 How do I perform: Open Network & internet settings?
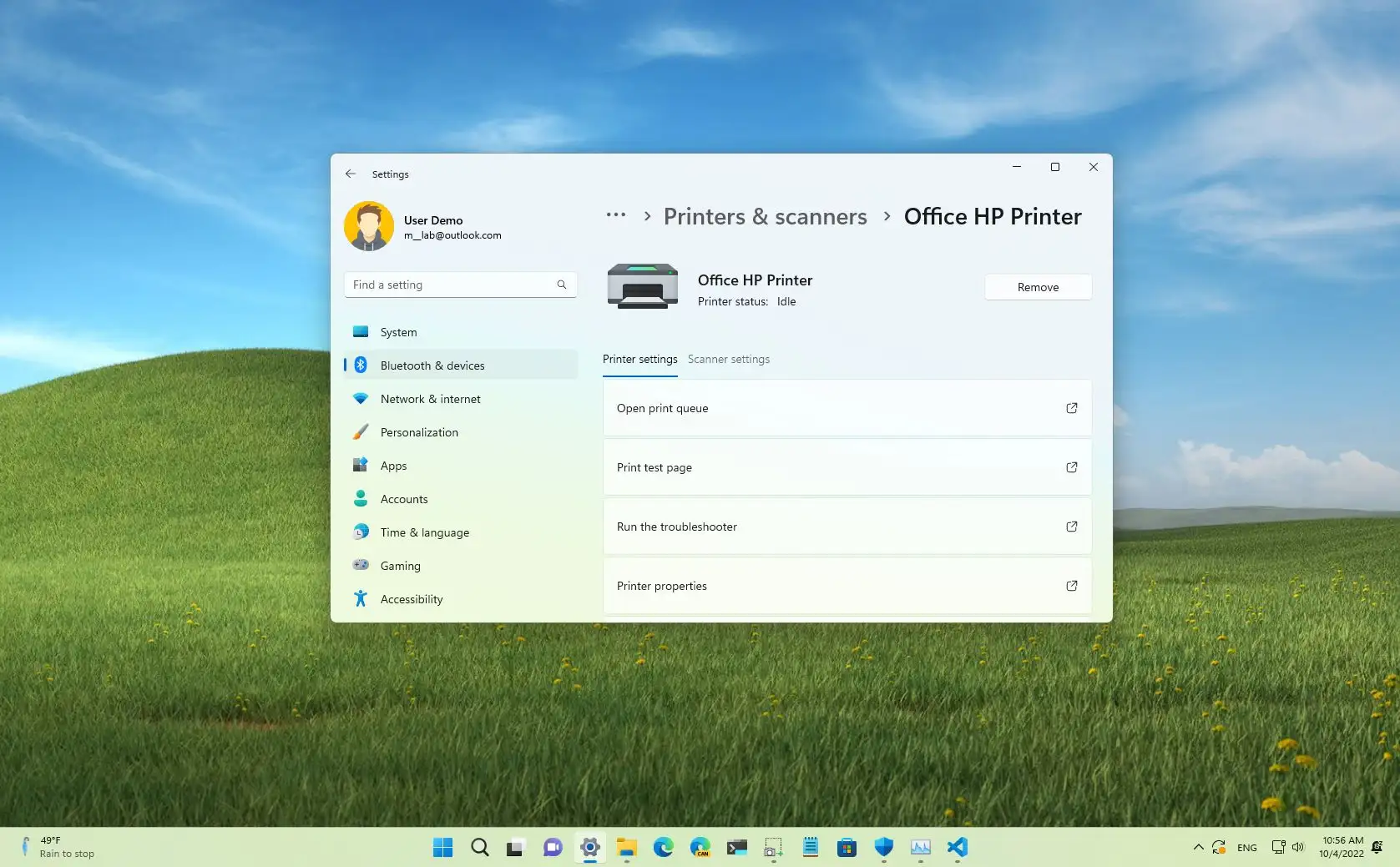[x=429, y=398]
